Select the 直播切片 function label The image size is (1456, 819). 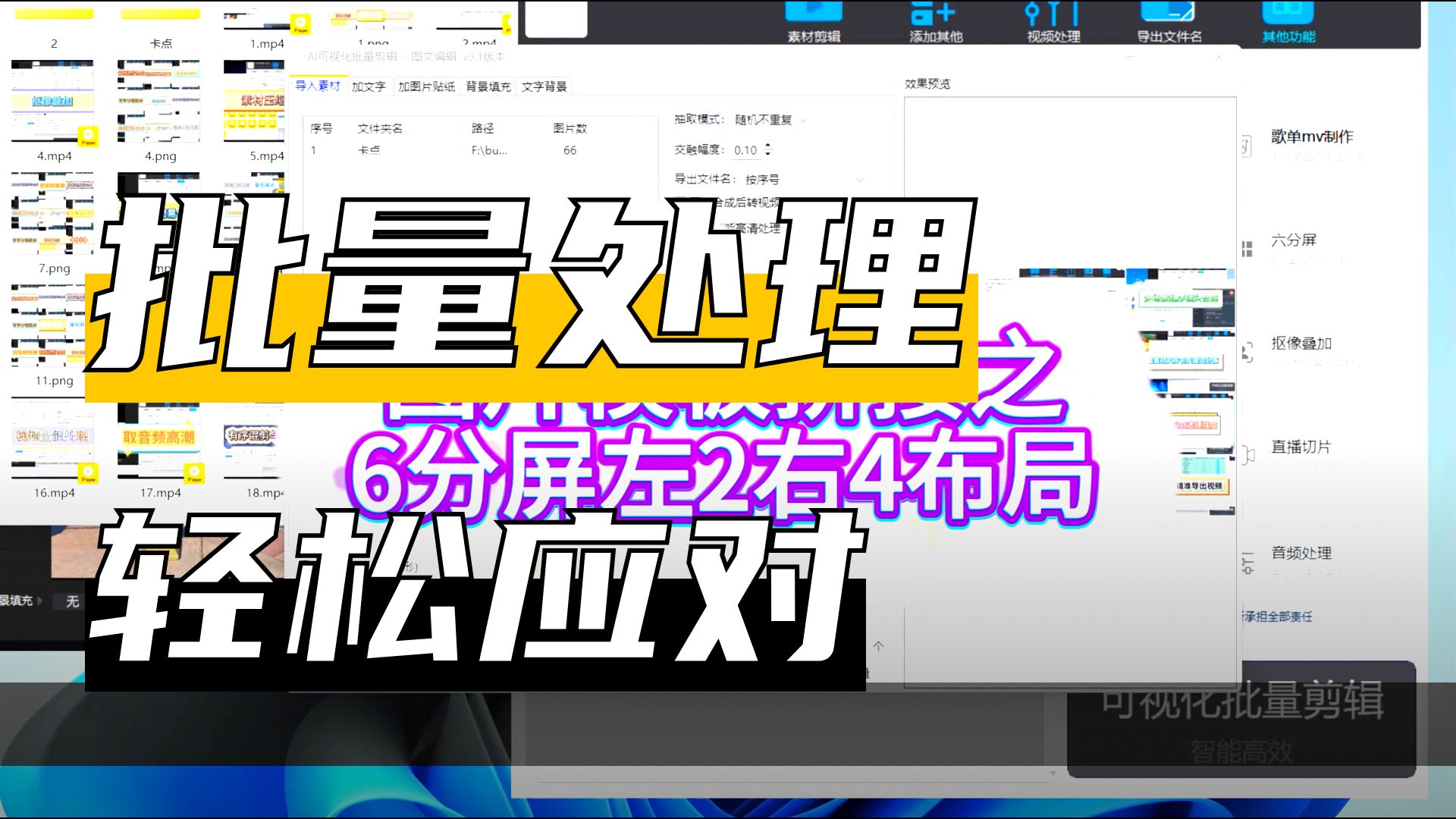(x=1301, y=447)
